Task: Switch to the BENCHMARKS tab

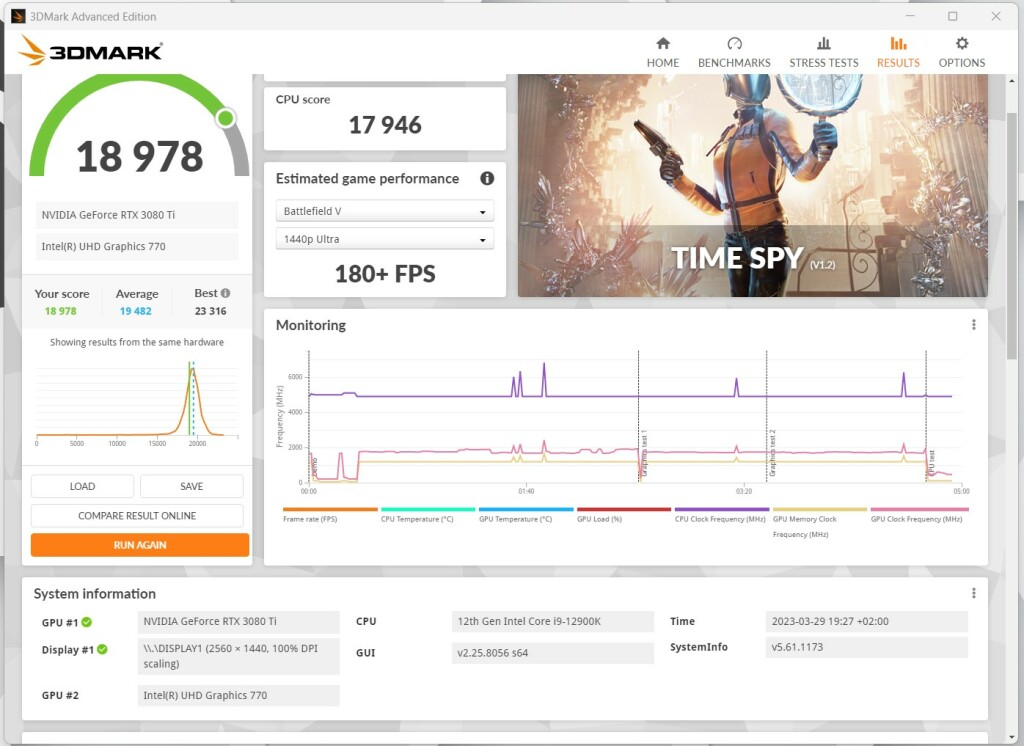Action: click(734, 44)
